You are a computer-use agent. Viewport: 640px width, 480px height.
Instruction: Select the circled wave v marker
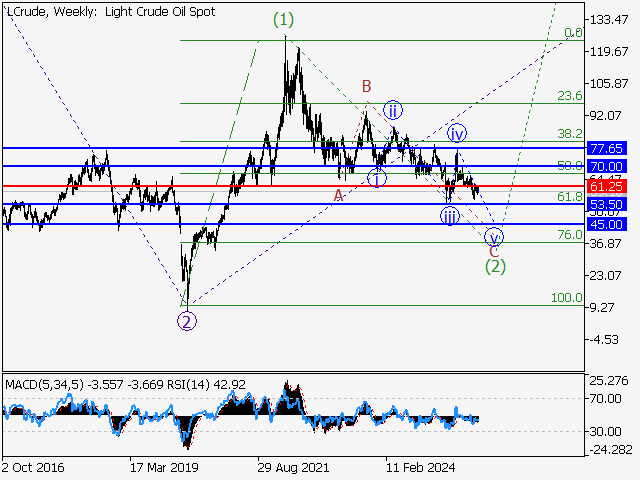coord(493,237)
